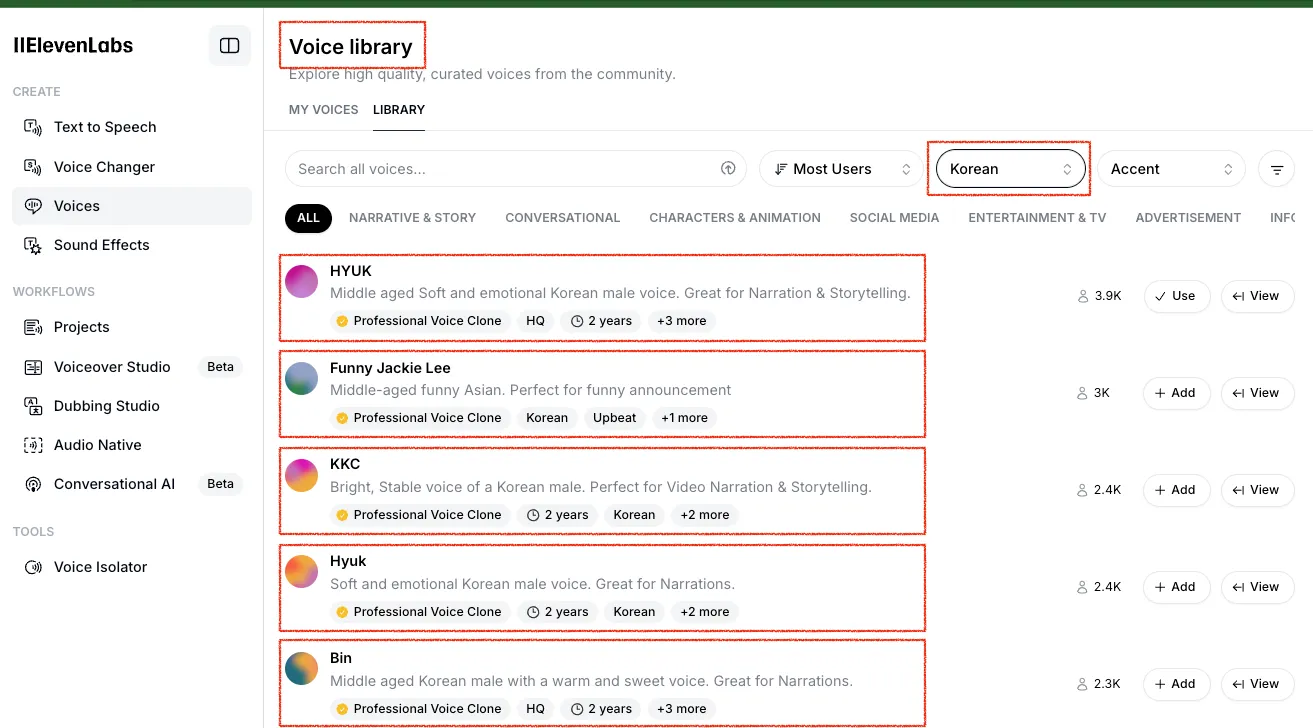Screen dimensions: 1313x728
Task: Open Sound Effects page
Action: [132, 245]
